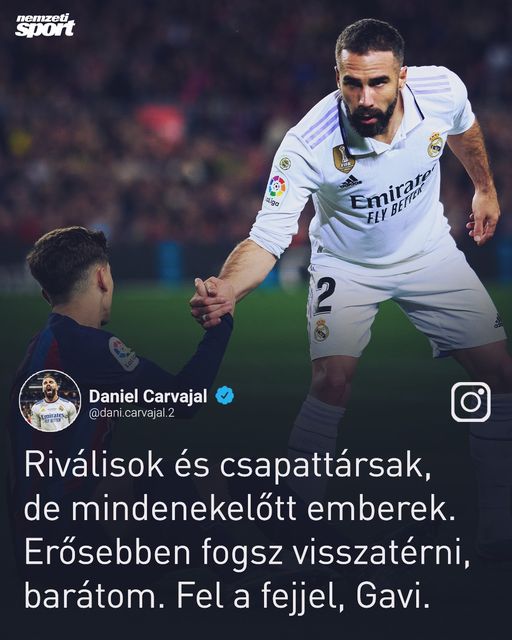Image resolution: width=512 pixels, height=640 pixels.
Task: Select the line starting with Erősebben
Action: tap(247, 553)
